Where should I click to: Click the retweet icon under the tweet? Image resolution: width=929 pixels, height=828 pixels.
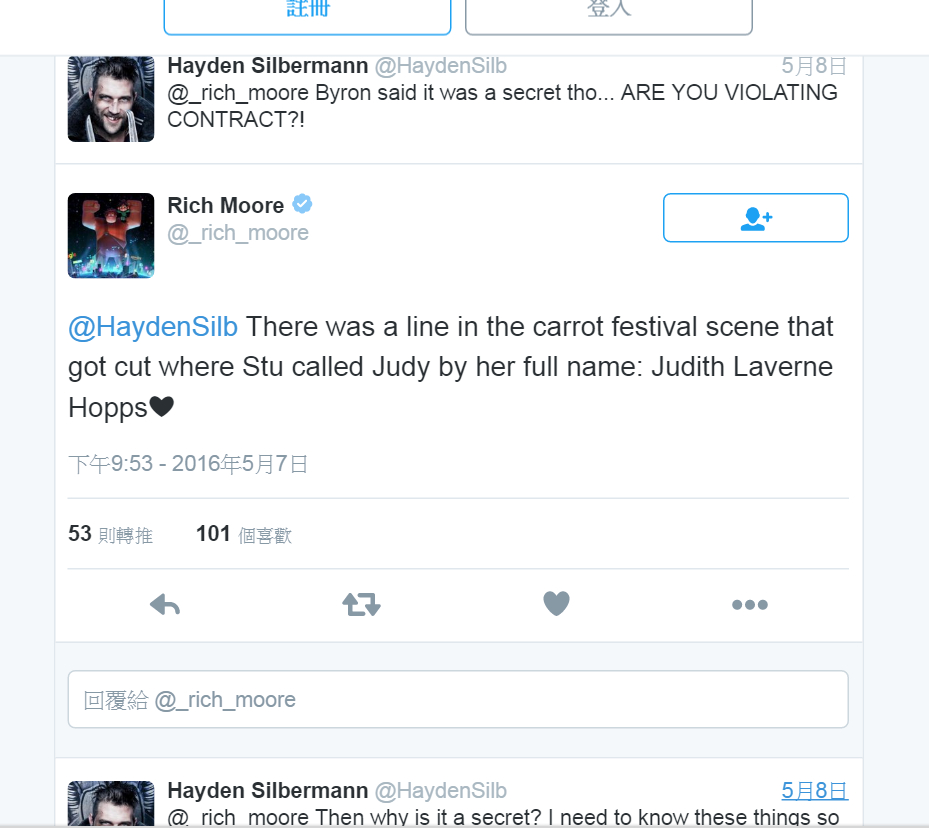click(x=361, y=605)
